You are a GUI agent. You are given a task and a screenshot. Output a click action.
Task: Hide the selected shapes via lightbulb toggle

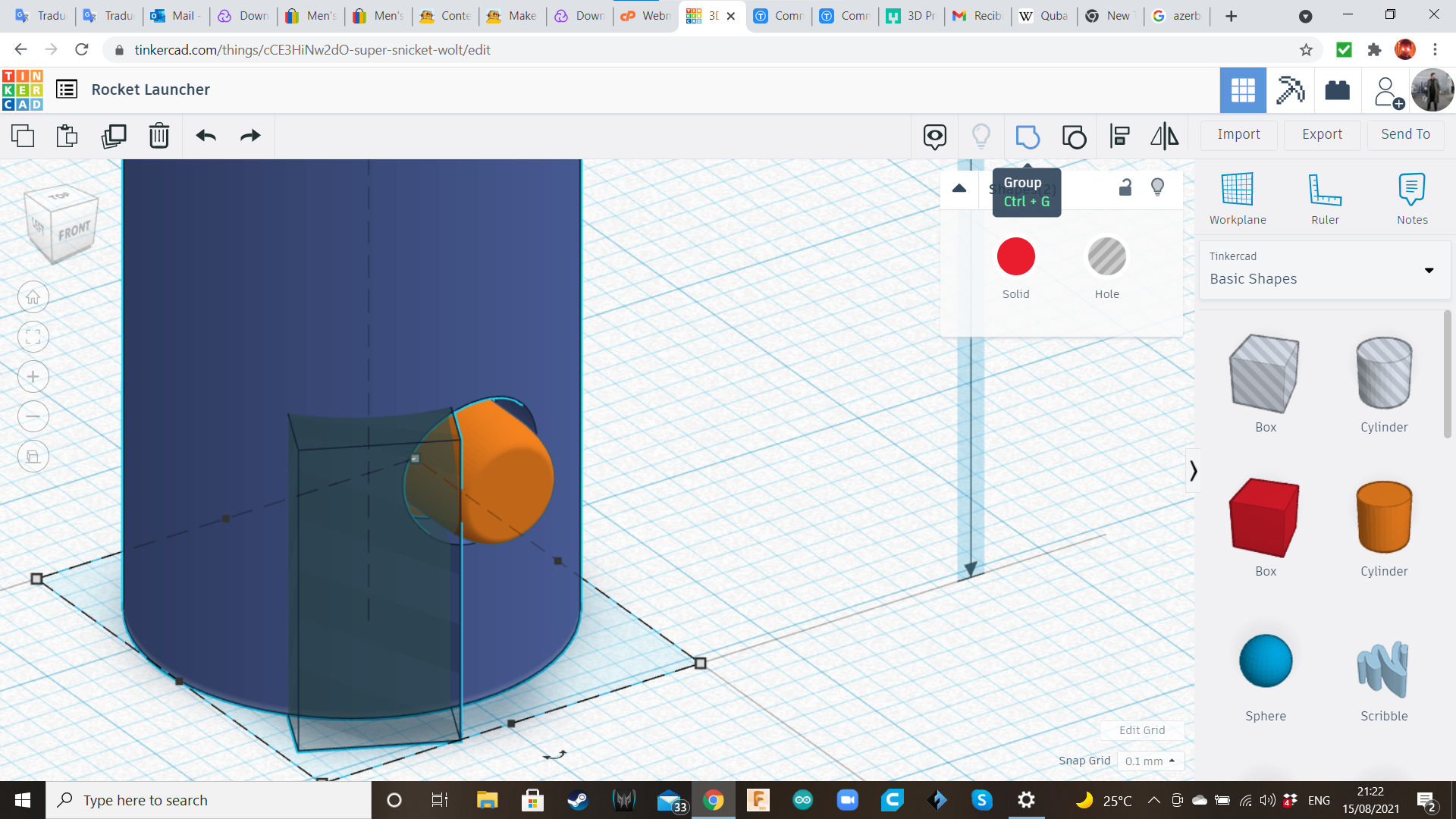(1157, 187)
